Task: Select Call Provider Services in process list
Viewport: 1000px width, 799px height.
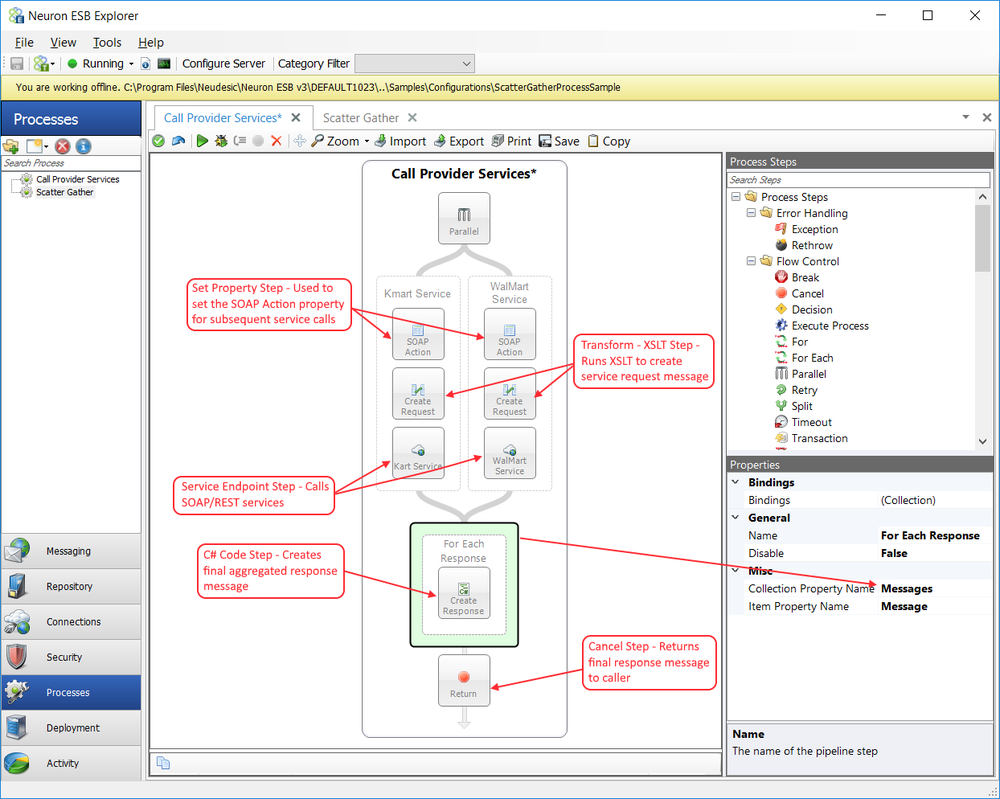Action: coord(78,179)
